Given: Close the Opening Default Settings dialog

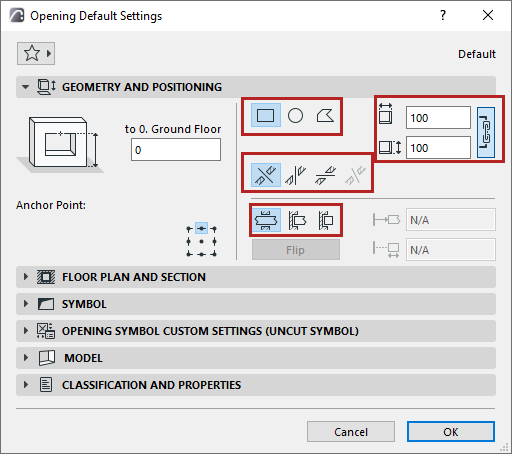Looking at the screenshot, I should coord(488,15).
